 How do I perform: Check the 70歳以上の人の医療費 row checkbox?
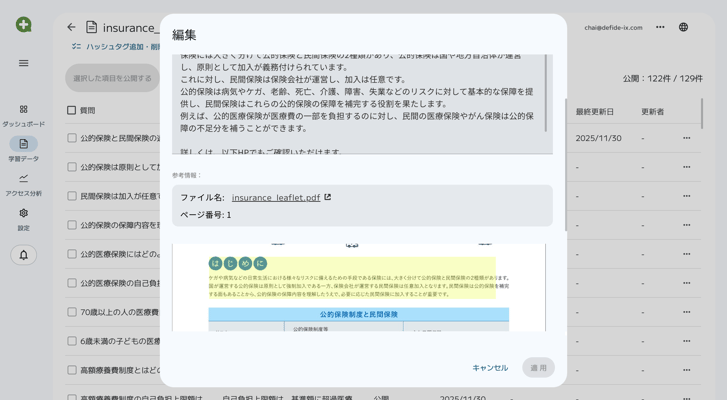point(71,312)
